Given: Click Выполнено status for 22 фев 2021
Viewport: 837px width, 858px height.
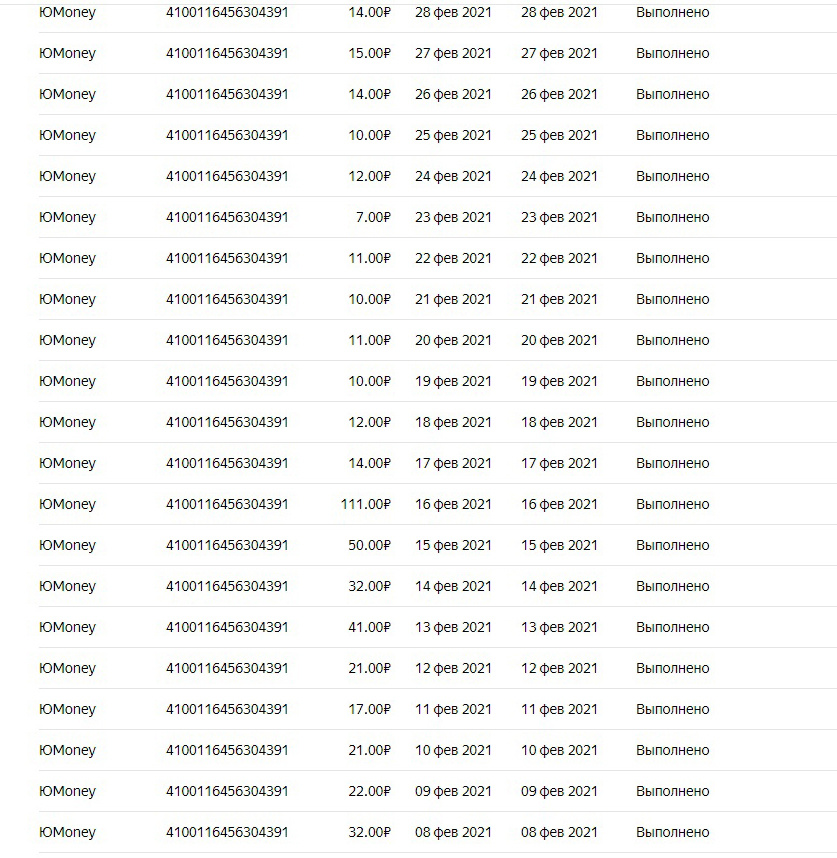Looking at the screenshot, I should point(672,258).
